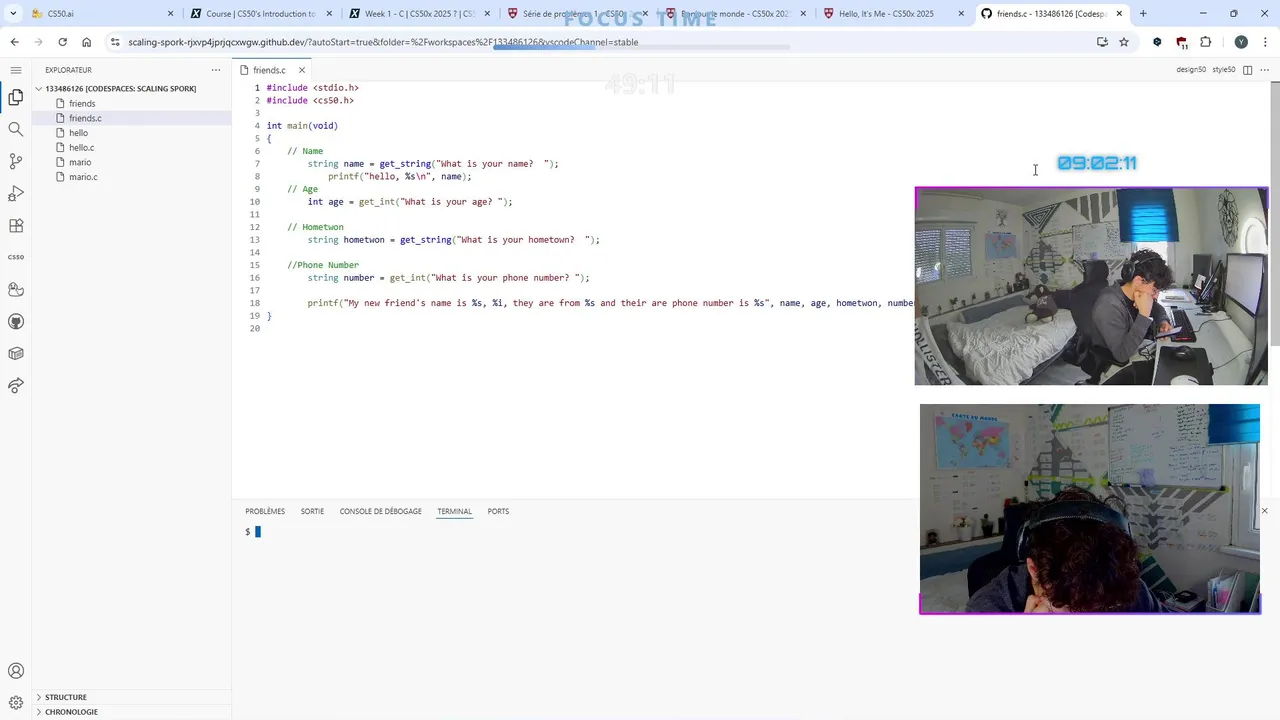1280x720 pixels.
Task: Open the Live Share icon in activity bar
Action: point(15,385)
